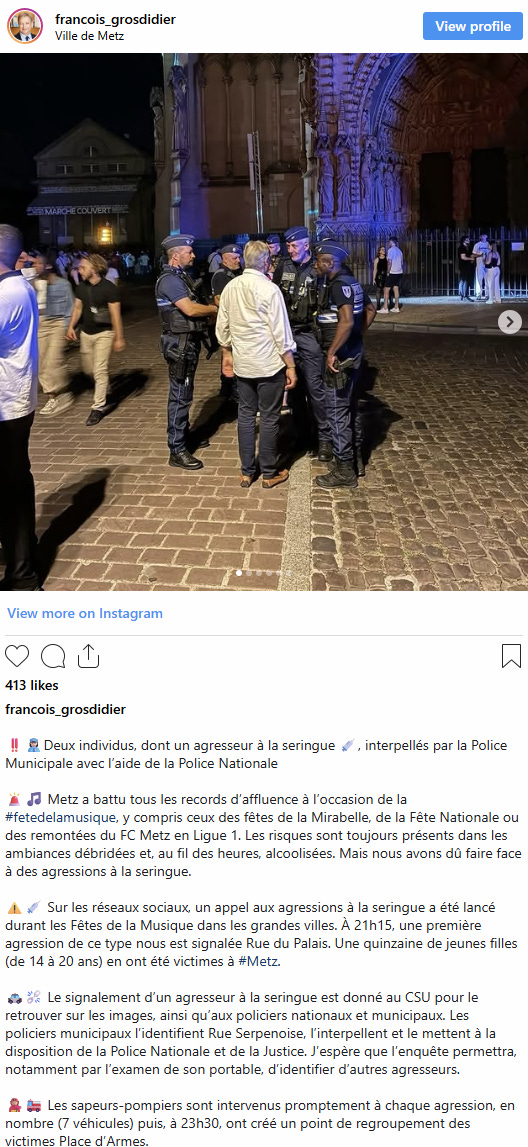The image size is (528, 1147).
Task: Click francois_grosdidier name above caption
Action: point(66,710)
